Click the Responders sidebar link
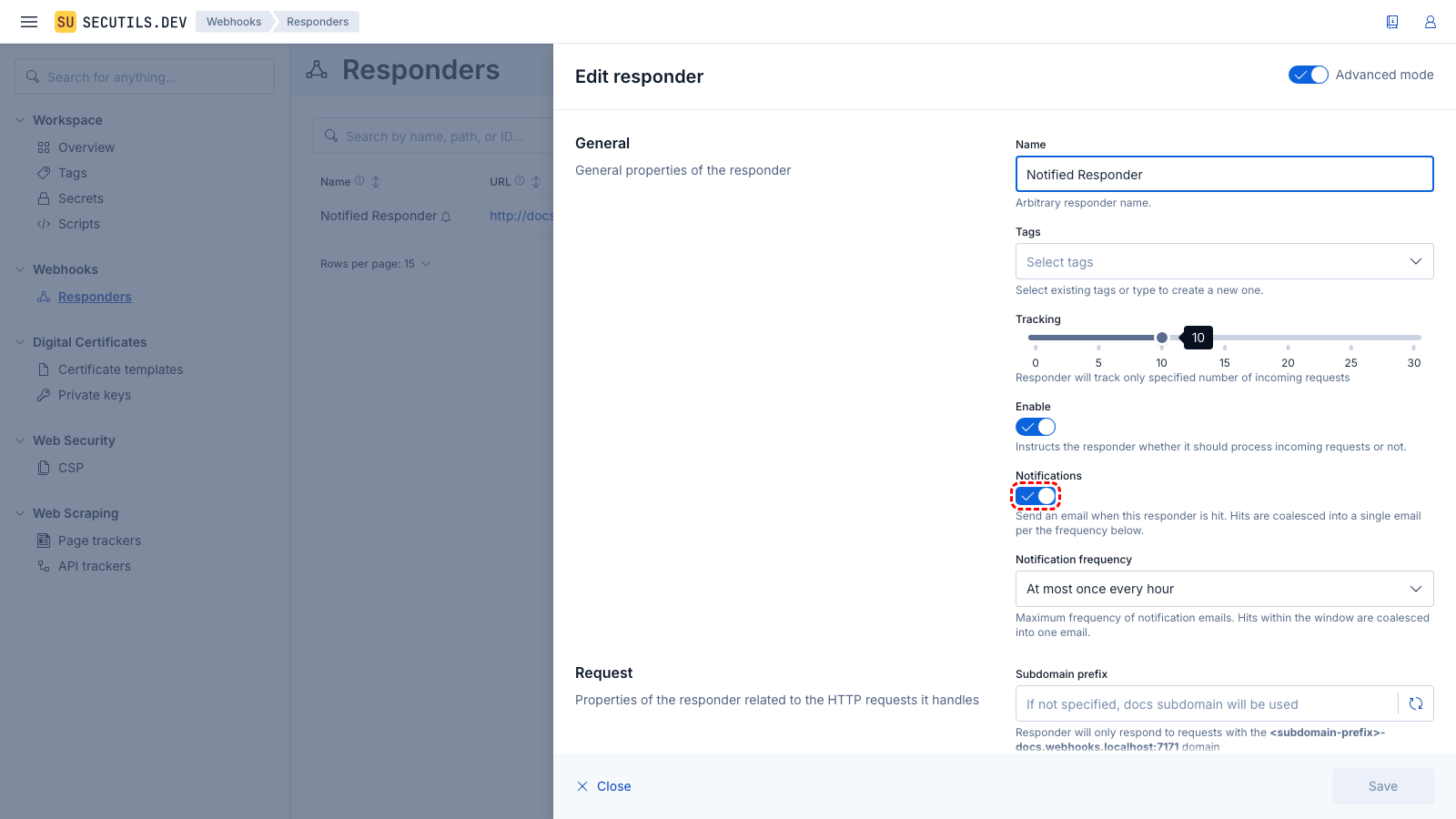The width and height of the screenshot is (1456, 819). 95,297
